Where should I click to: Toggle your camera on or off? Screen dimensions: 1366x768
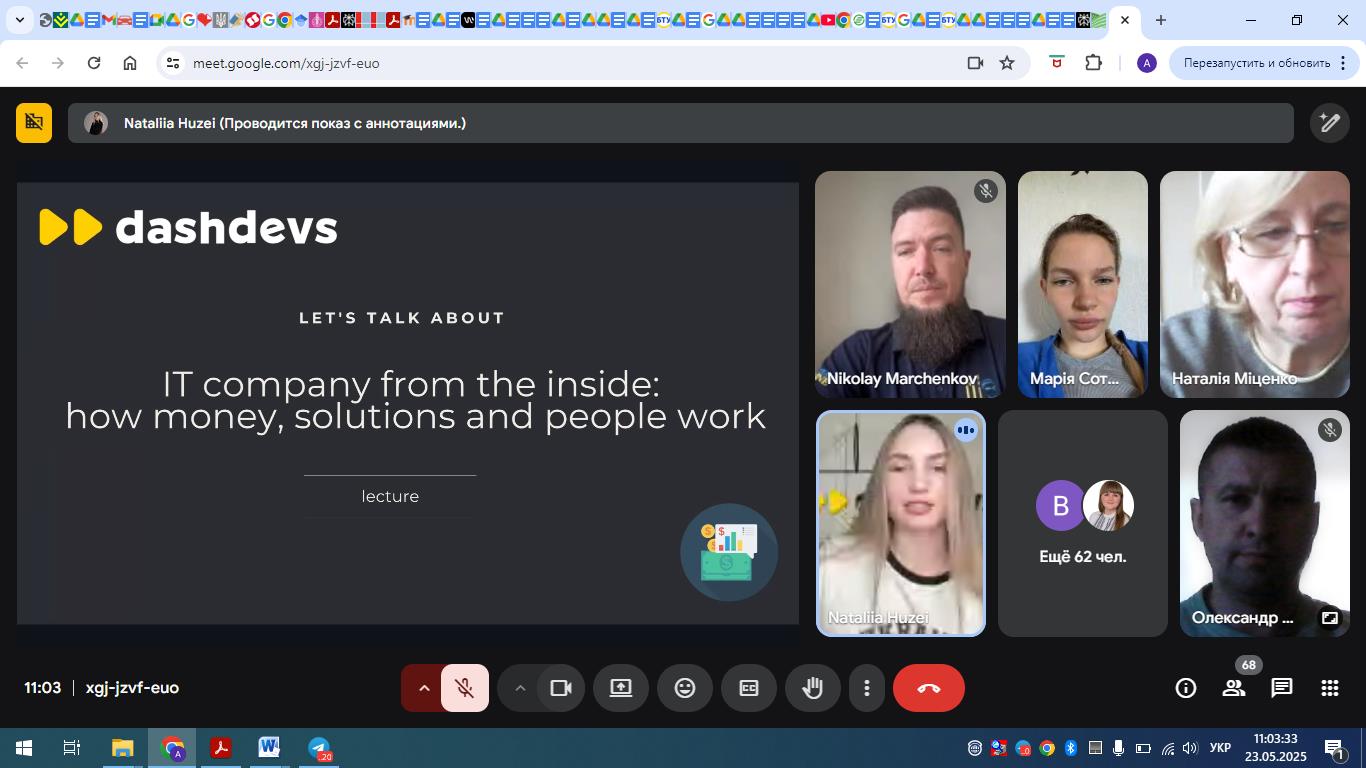pyautogui.click(x=561, y=688)
